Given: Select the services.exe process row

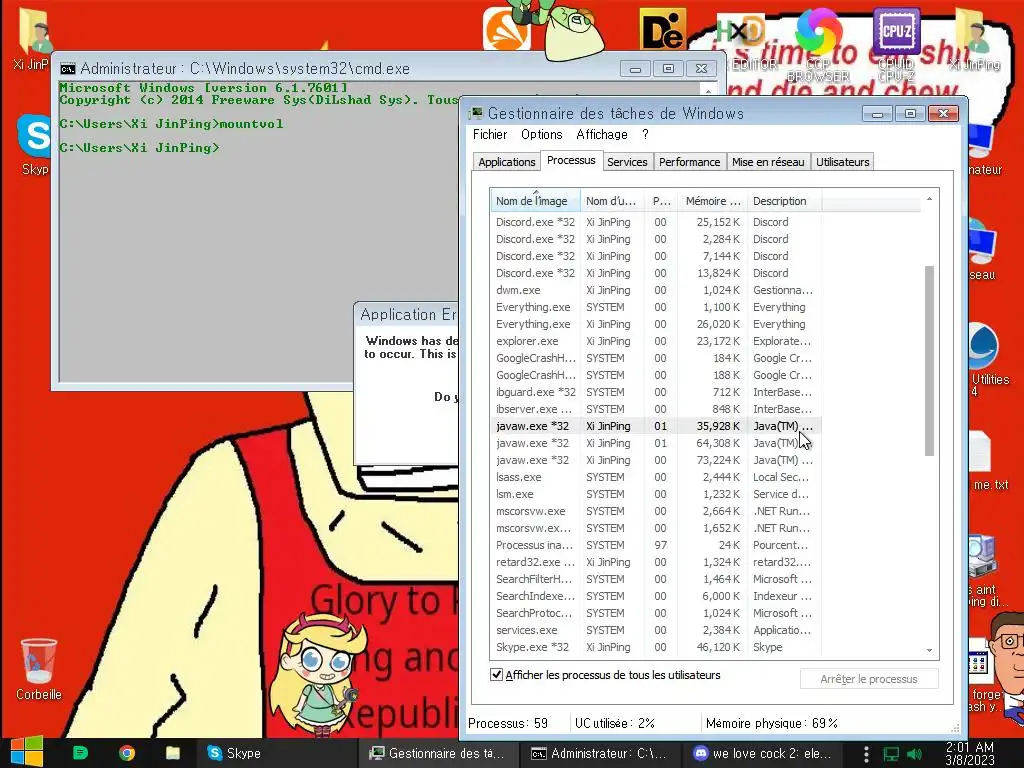Looking at the screenshot, I should (655, 630).
